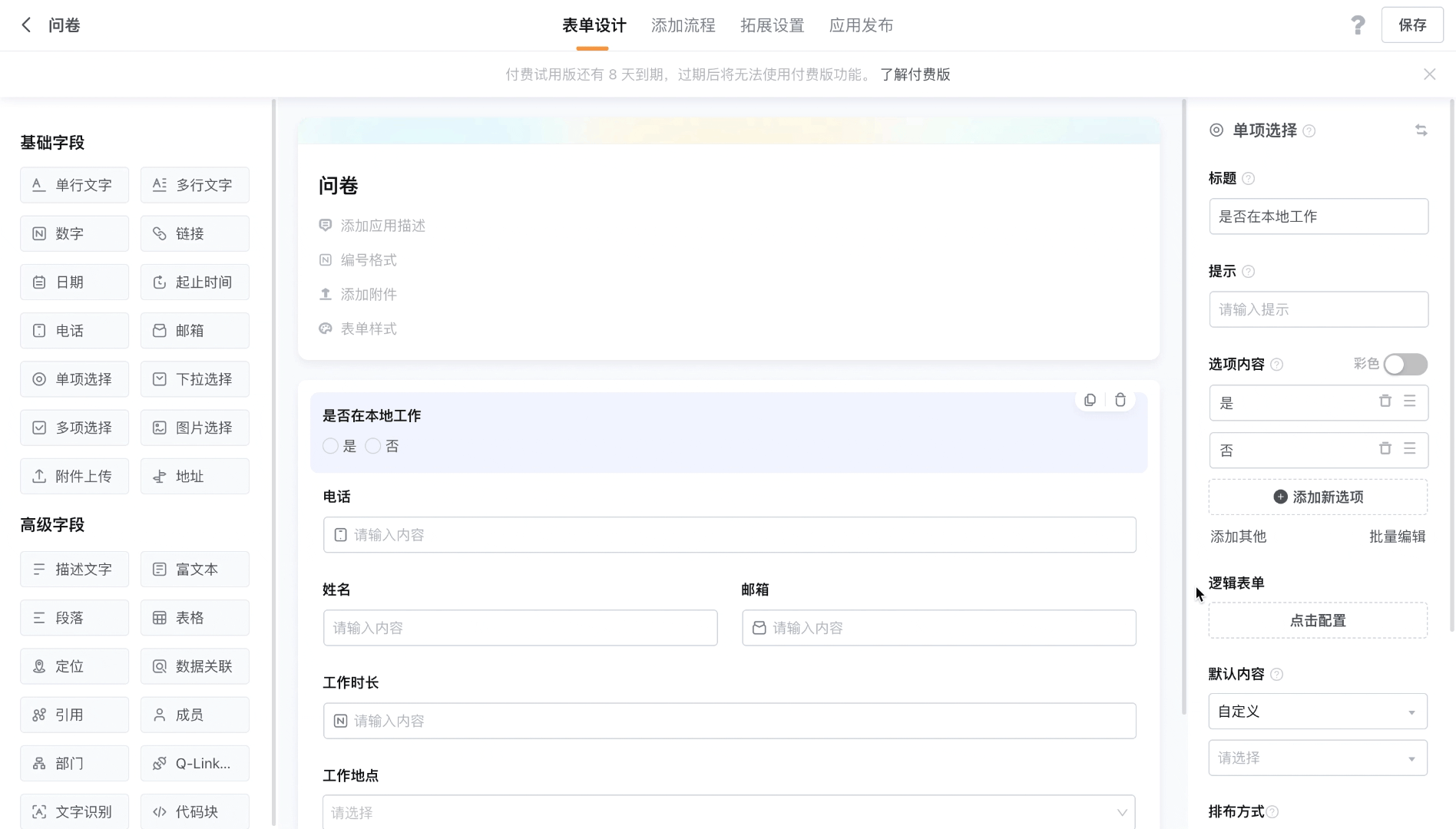This screenshot has width=1456, height=829.
Task: Select the 否 radio button
Action: (373, 446)
